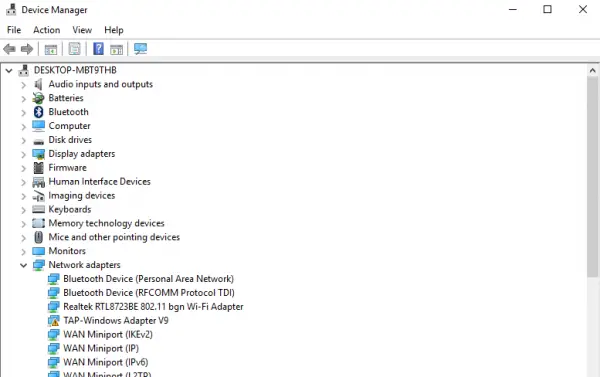Expand the Keyboards category
Image resolution: width=600 pixels, height=377 pixels.
click(23, 210)
